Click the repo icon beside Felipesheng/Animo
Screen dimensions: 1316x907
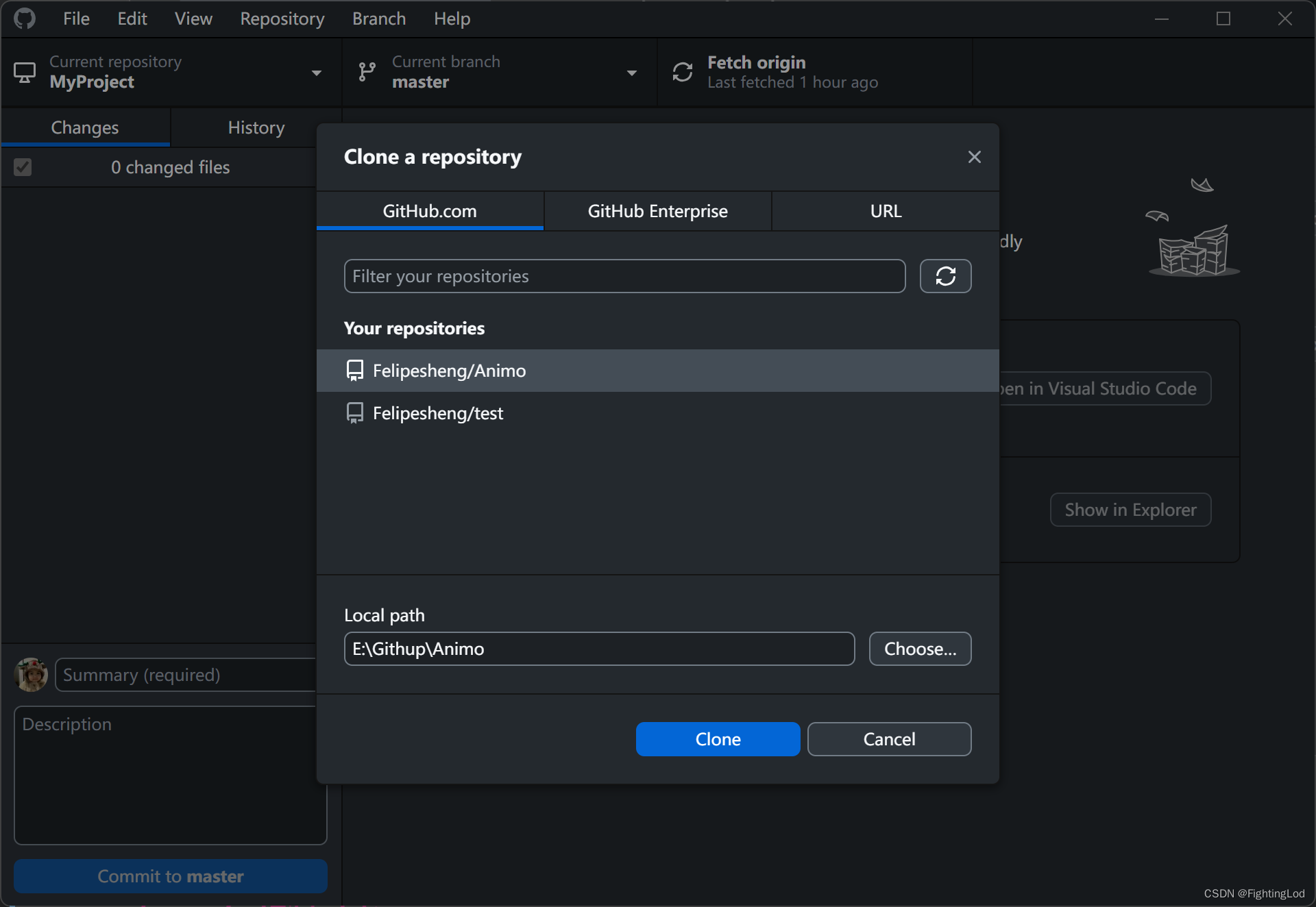(354, 371)
